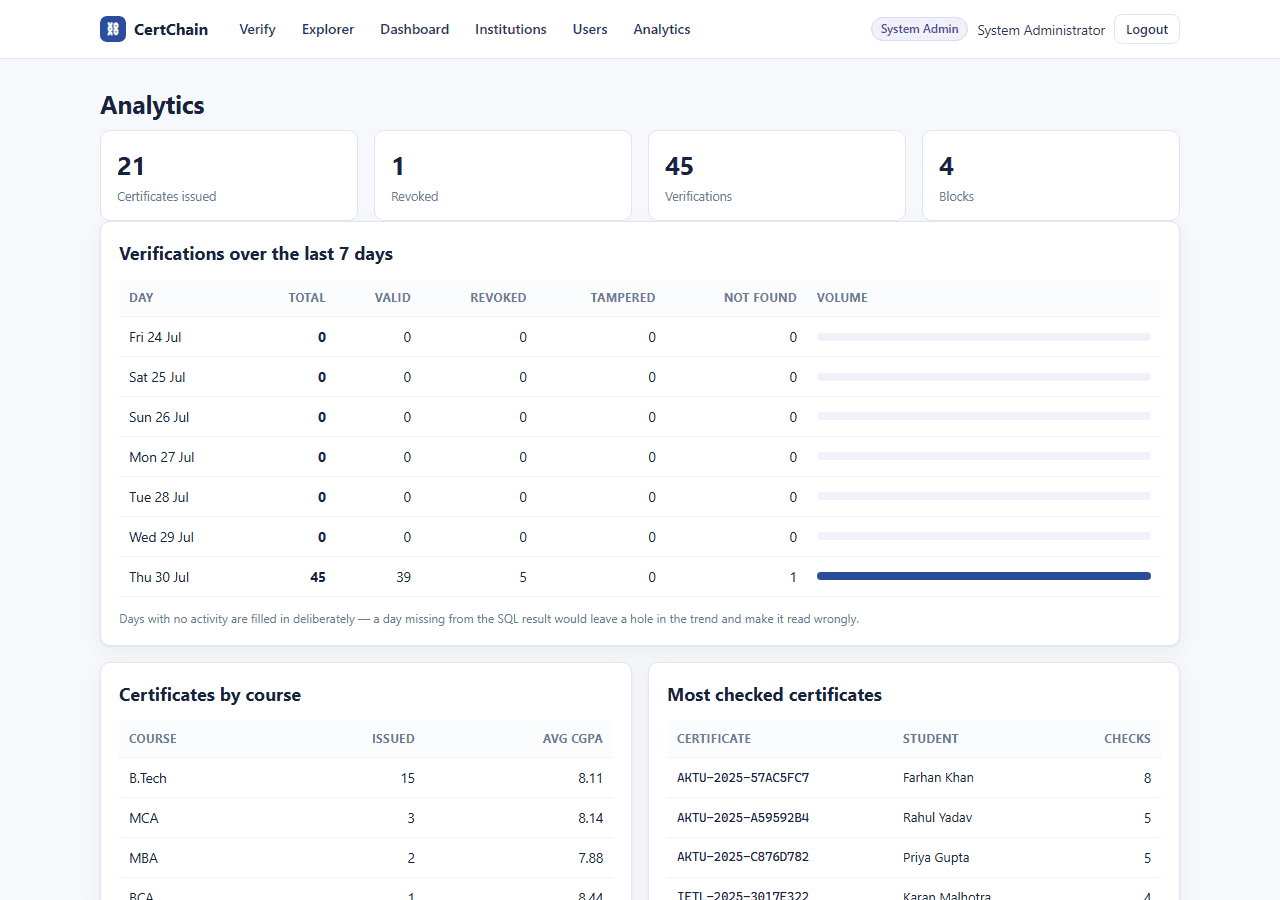This screenshot has height=900, width=1280.
Task: Click the Mon 27 Jul volume bar
Action: [x=984, y=456]
